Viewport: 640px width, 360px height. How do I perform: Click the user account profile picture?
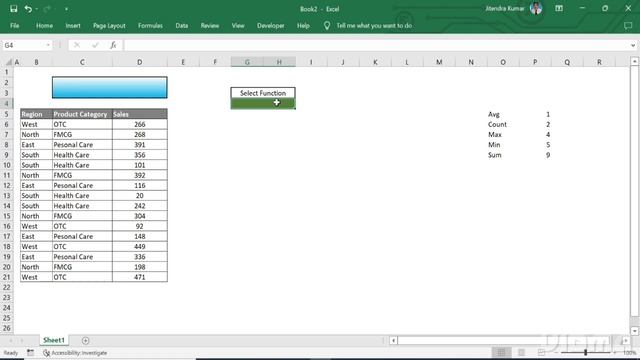point(536,8)
